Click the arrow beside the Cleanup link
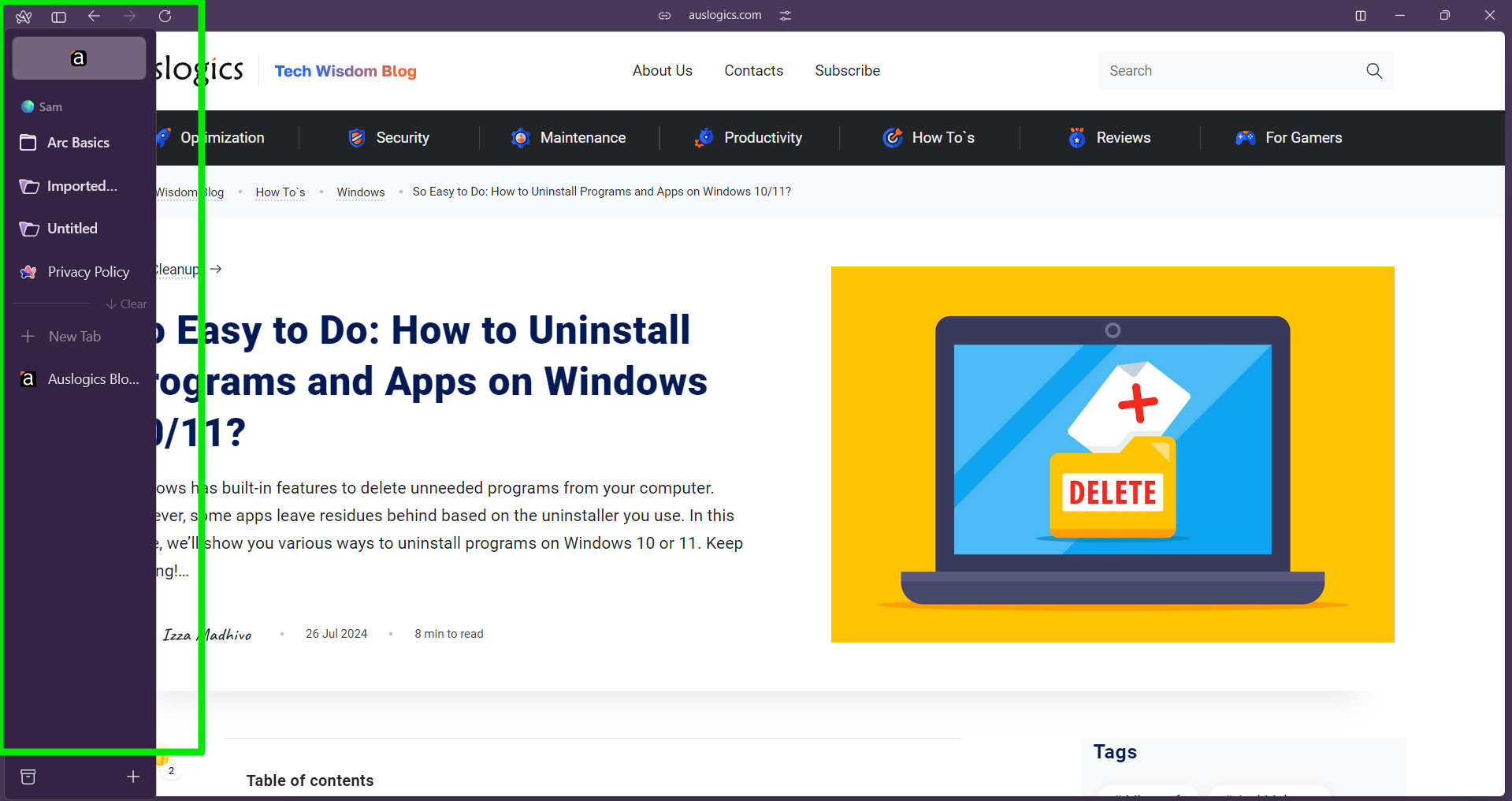Image resolution: width=1512 pixels, height=801 pixels. pyautogui.click(x=216, y=270)
